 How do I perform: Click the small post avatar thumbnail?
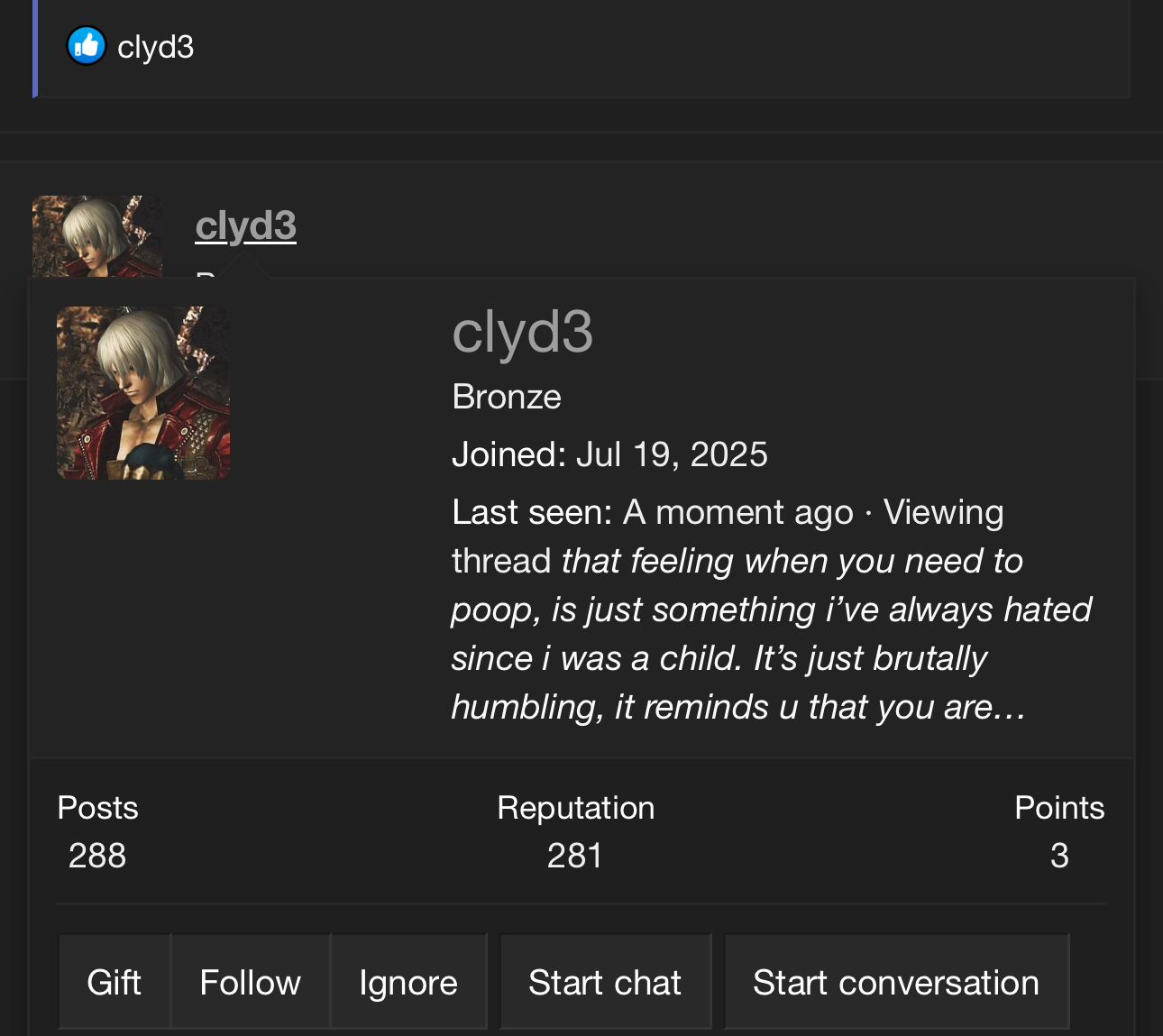(x=97, y=236)
